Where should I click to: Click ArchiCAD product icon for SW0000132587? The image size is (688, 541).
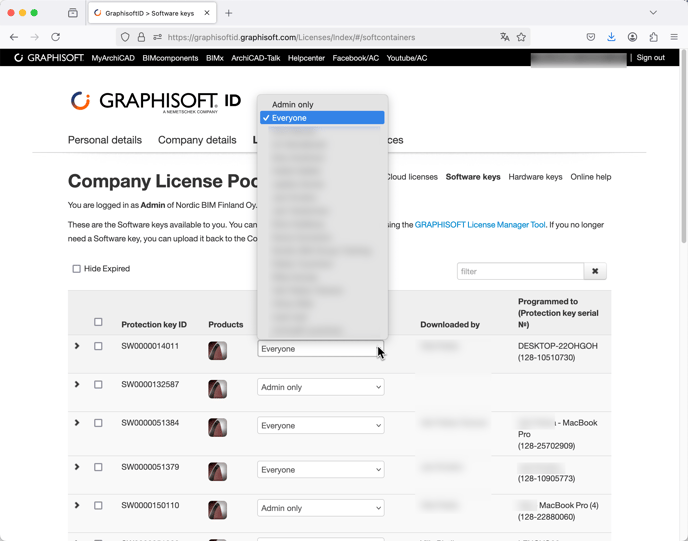[218, 389]
